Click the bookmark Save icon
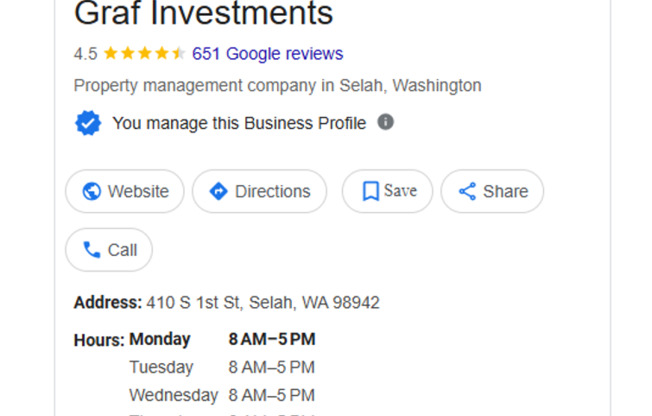The height and width of the screenshot is (416, 652). [370, 191]
